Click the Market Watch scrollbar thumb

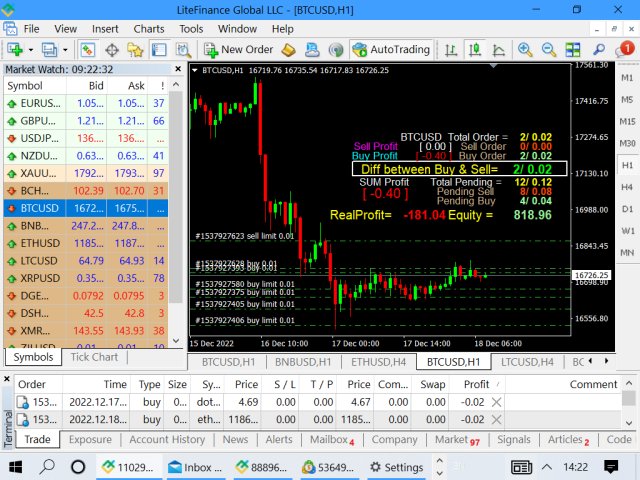click(176, 197)
